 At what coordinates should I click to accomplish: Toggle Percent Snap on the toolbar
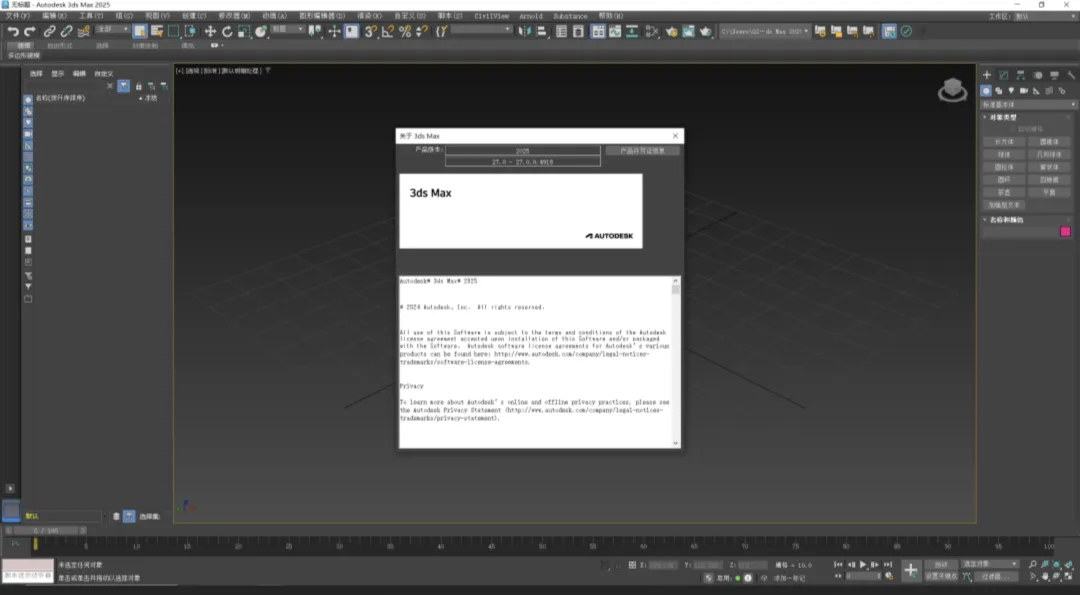coord(405,31)
